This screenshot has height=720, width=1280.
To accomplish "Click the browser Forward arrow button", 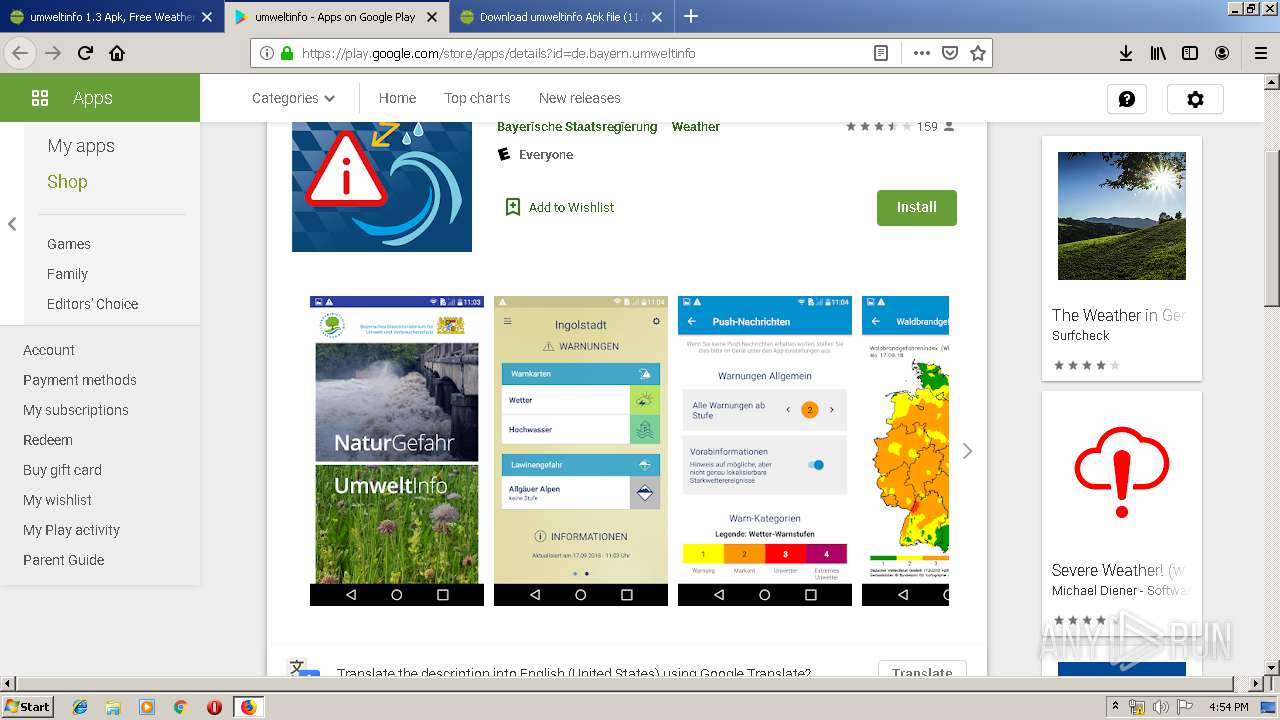I will [x=53, y=53].
